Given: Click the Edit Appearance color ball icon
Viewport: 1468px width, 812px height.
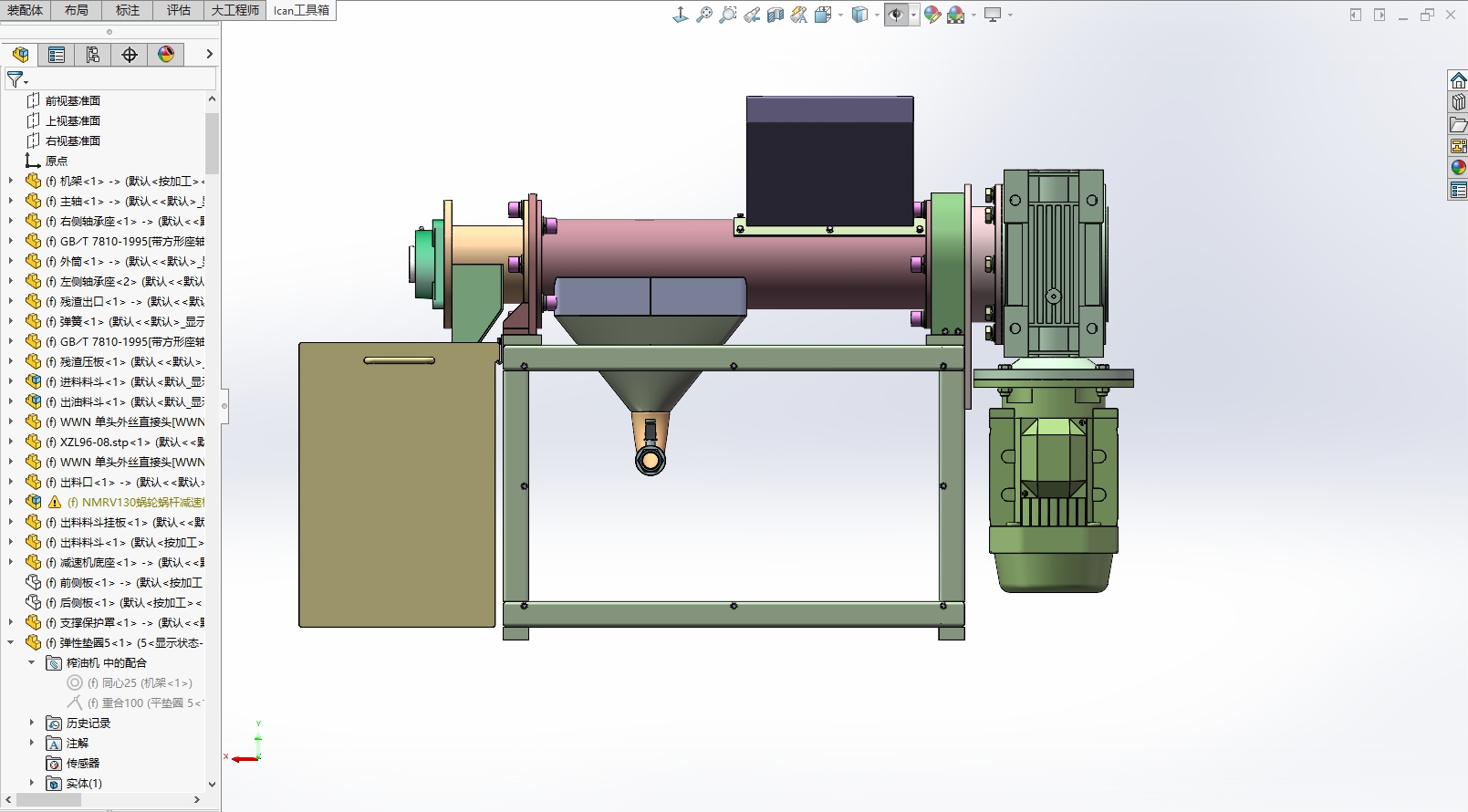Looking at the screenshot, I should click(x=932, y=15).
